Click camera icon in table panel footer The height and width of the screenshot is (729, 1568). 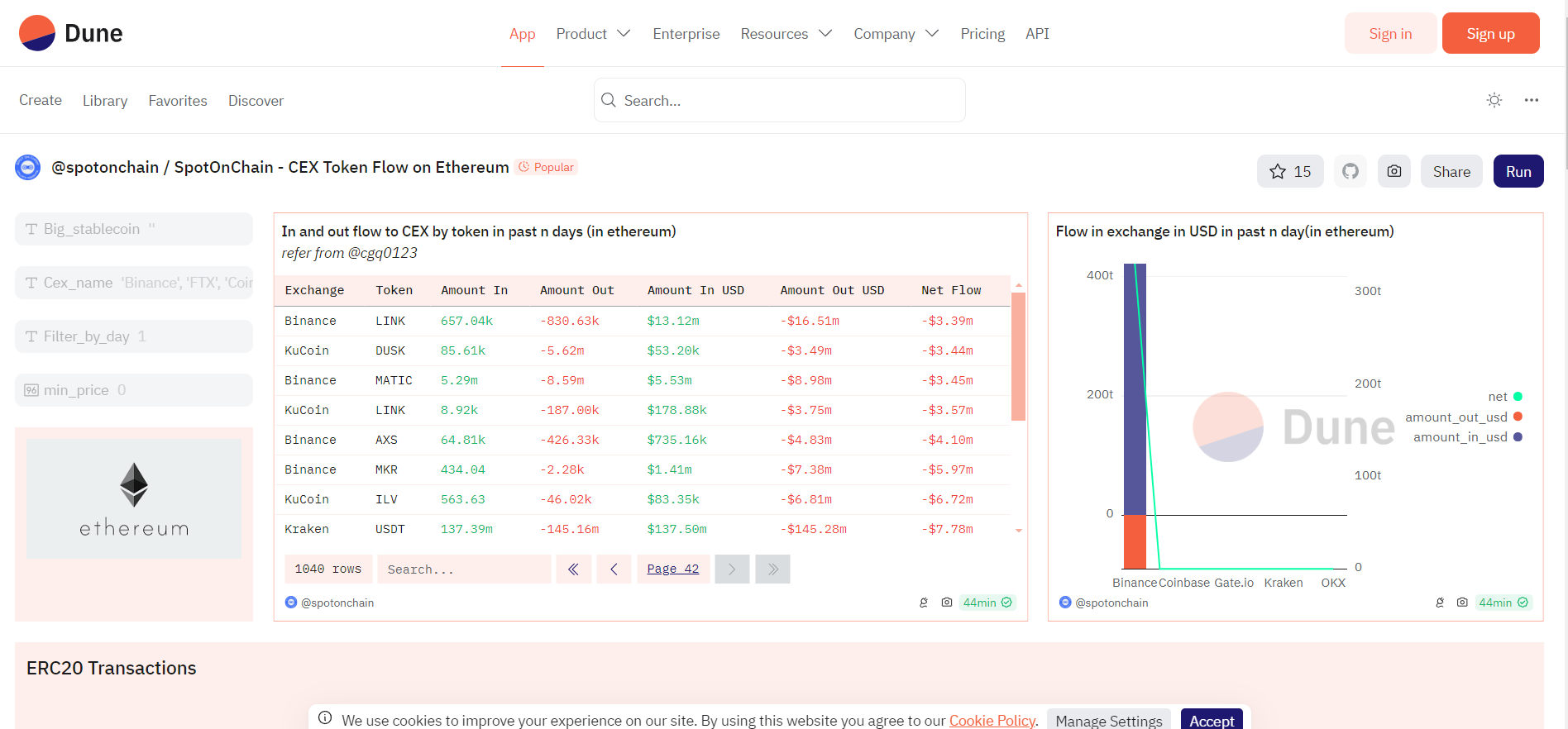tap(947, 603)
